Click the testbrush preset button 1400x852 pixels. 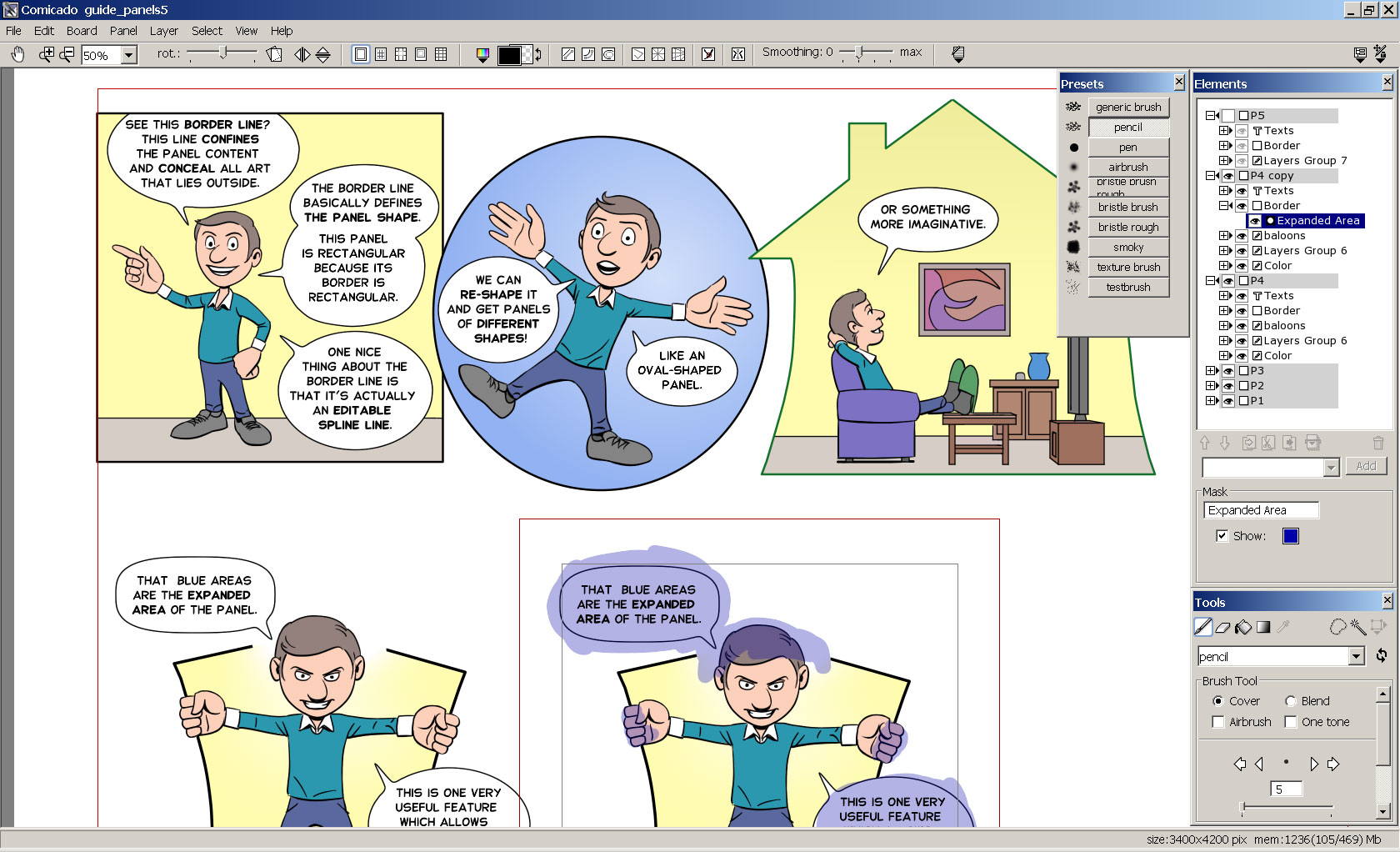(x=1128, y=287)
